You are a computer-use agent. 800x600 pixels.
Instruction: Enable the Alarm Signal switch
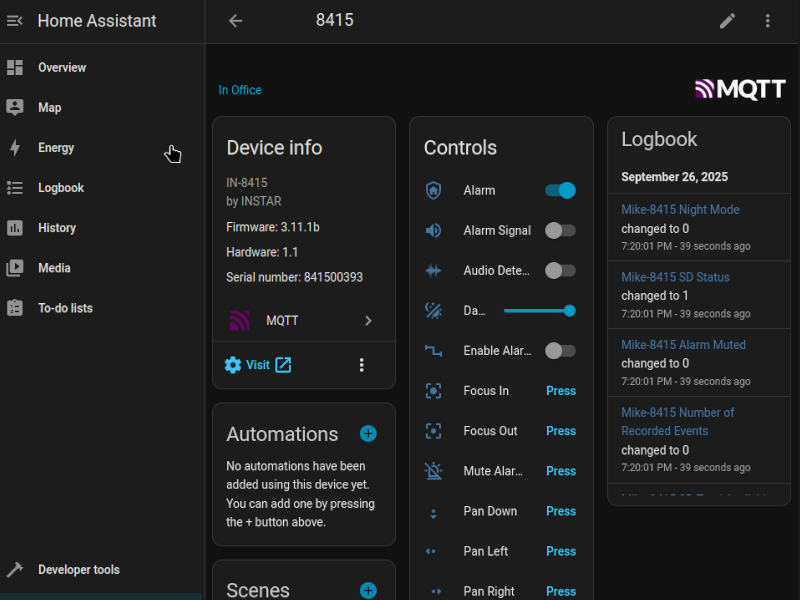pyautogui.click(x=560, y=231)
